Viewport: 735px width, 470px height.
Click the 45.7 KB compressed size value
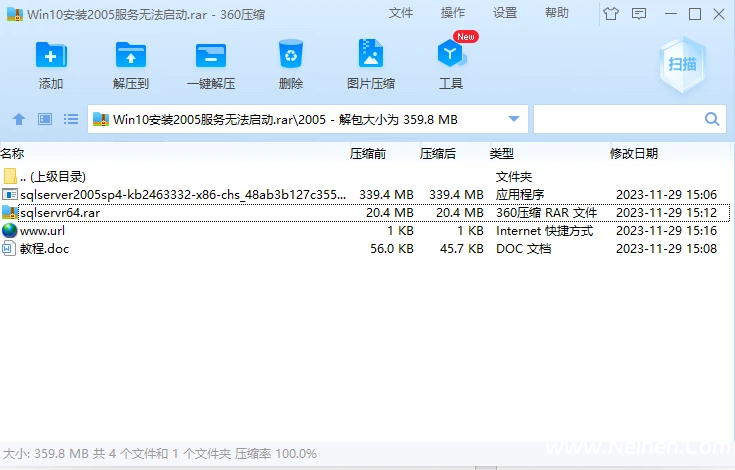tap(462, 249)
